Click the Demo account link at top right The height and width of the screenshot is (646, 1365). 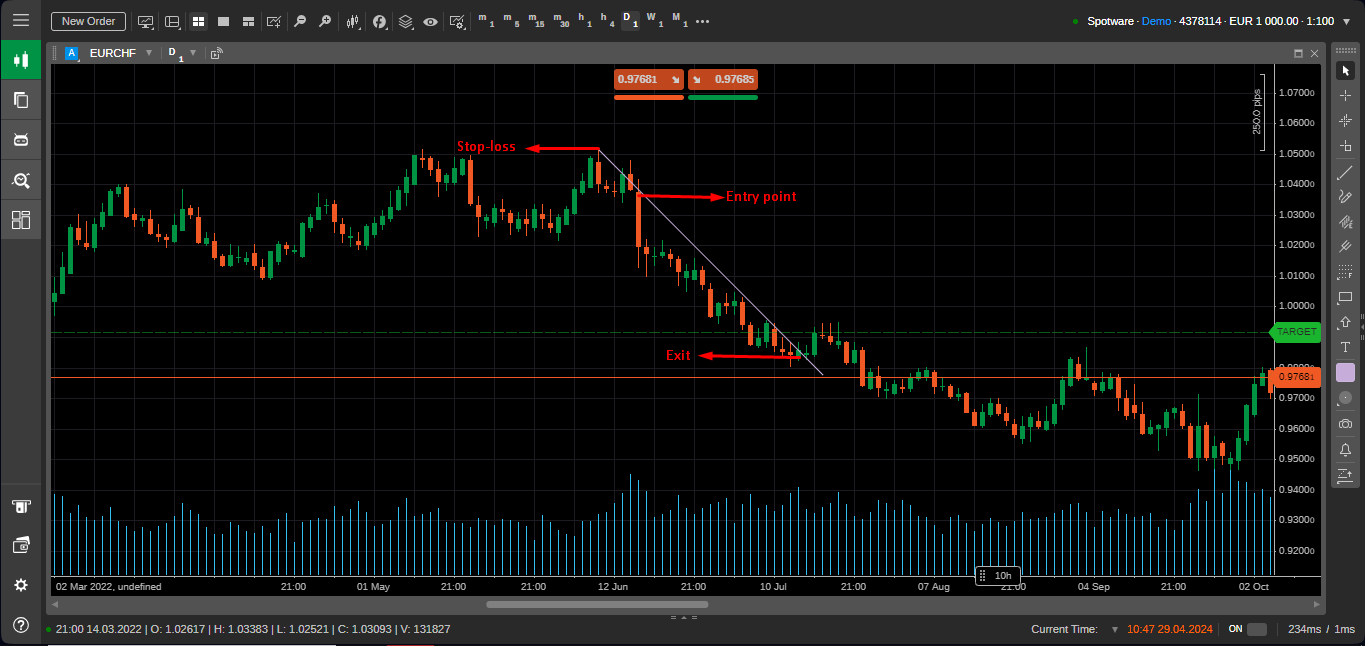click(1156, 20)
